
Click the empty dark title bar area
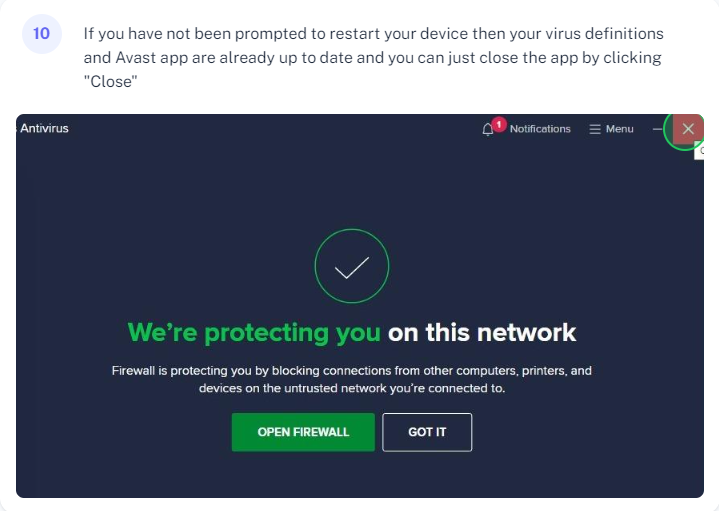pos(275,129)
